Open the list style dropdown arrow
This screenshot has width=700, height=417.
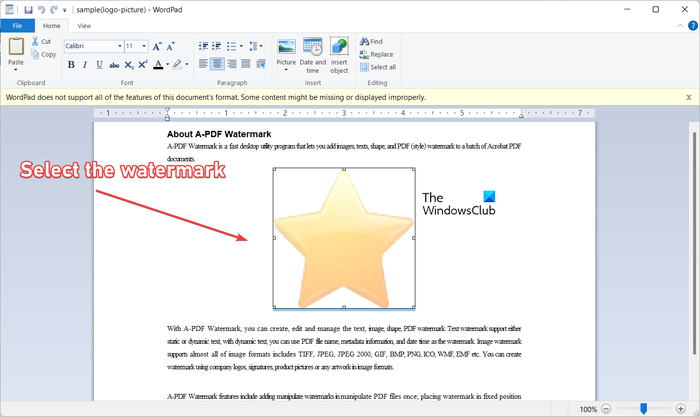(x=241, y=46)
